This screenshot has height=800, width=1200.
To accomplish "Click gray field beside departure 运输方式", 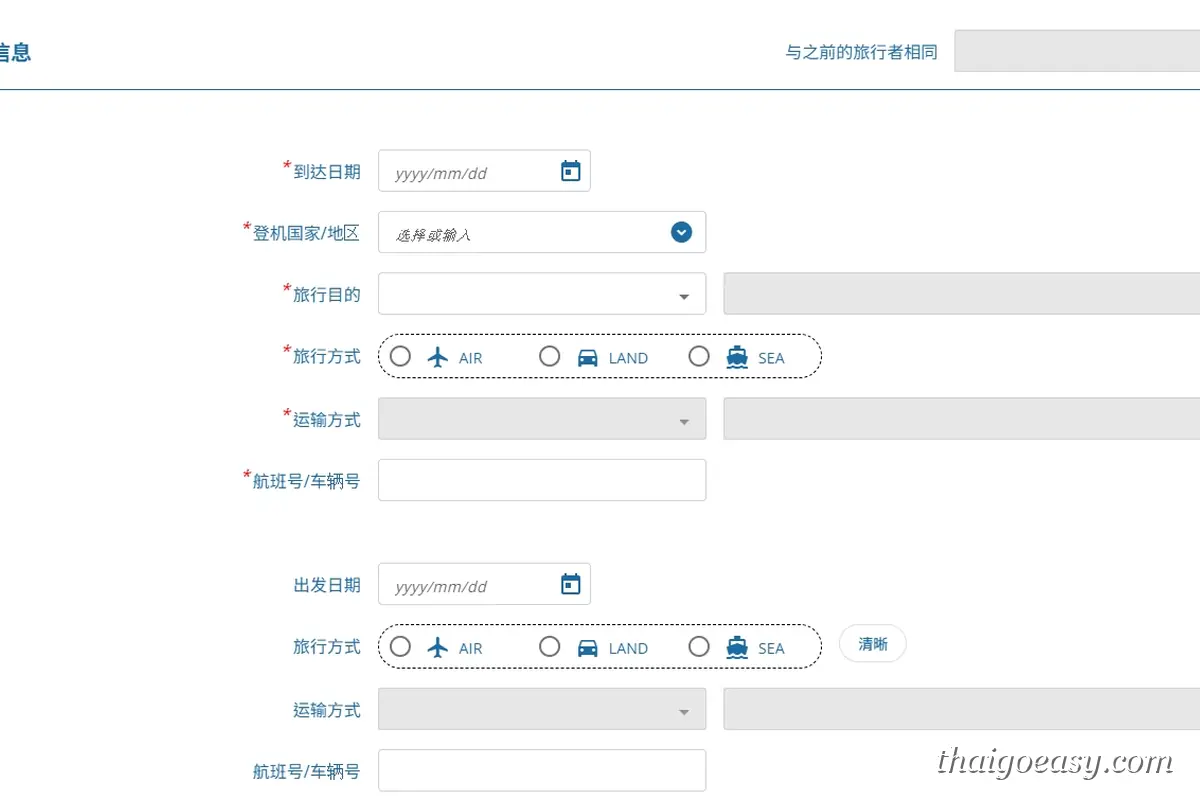I will (x=962, y=709).
